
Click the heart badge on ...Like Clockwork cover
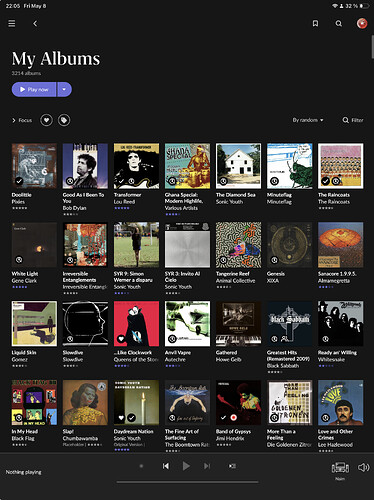coord(121,339)
